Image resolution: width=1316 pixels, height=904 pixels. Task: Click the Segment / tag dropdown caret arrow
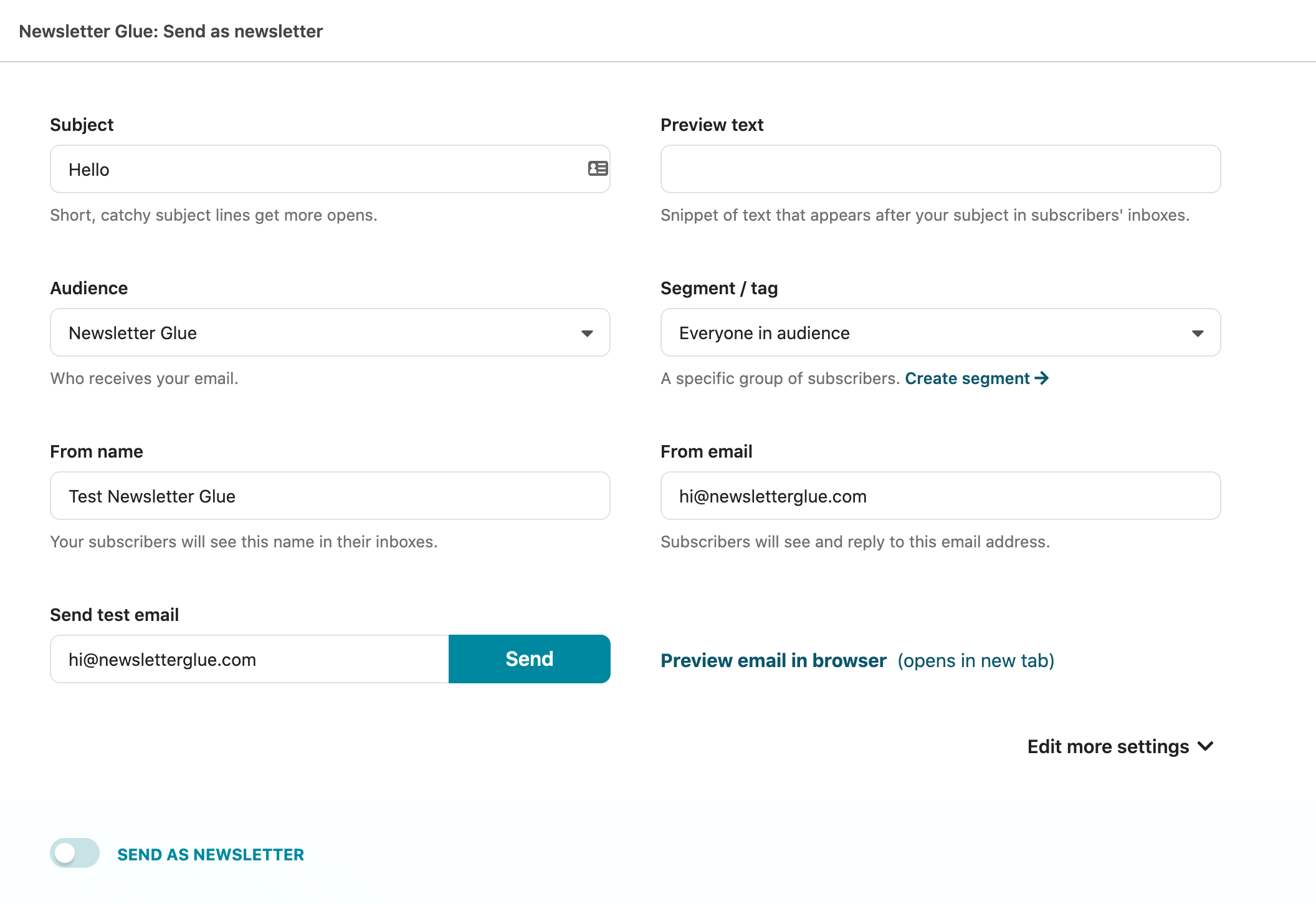coord(1198,333)
